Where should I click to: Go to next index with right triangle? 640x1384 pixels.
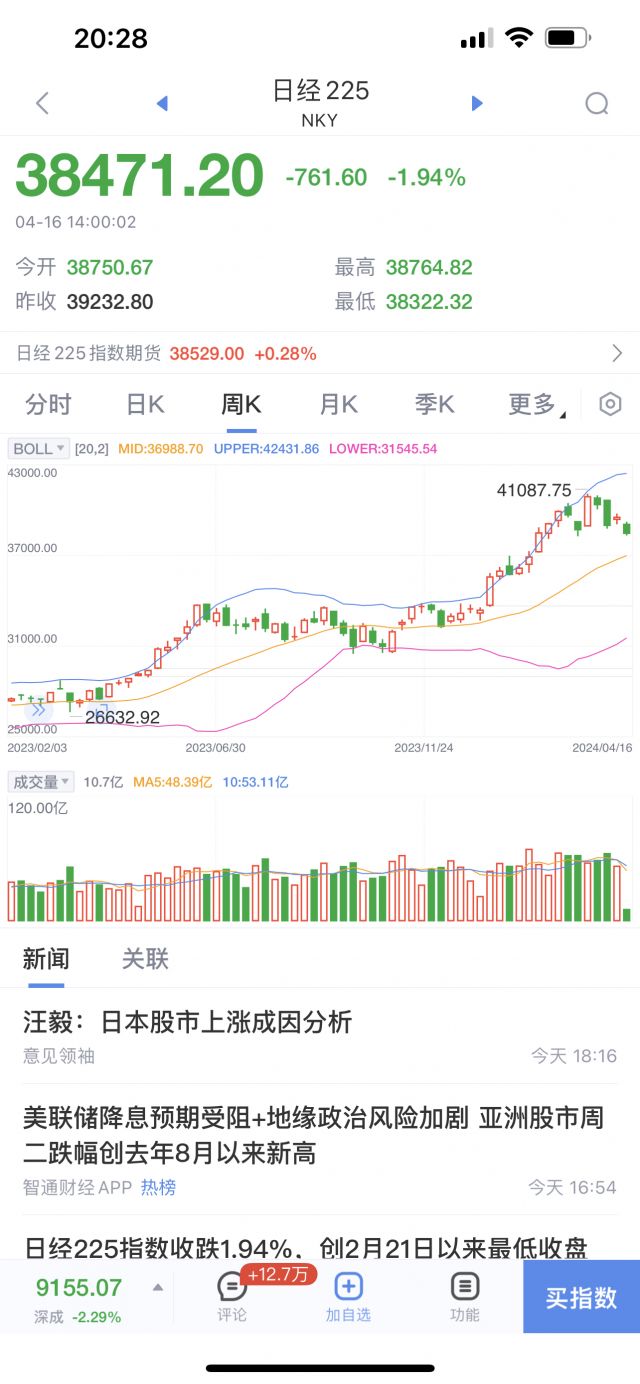click(x=477, y=103)
